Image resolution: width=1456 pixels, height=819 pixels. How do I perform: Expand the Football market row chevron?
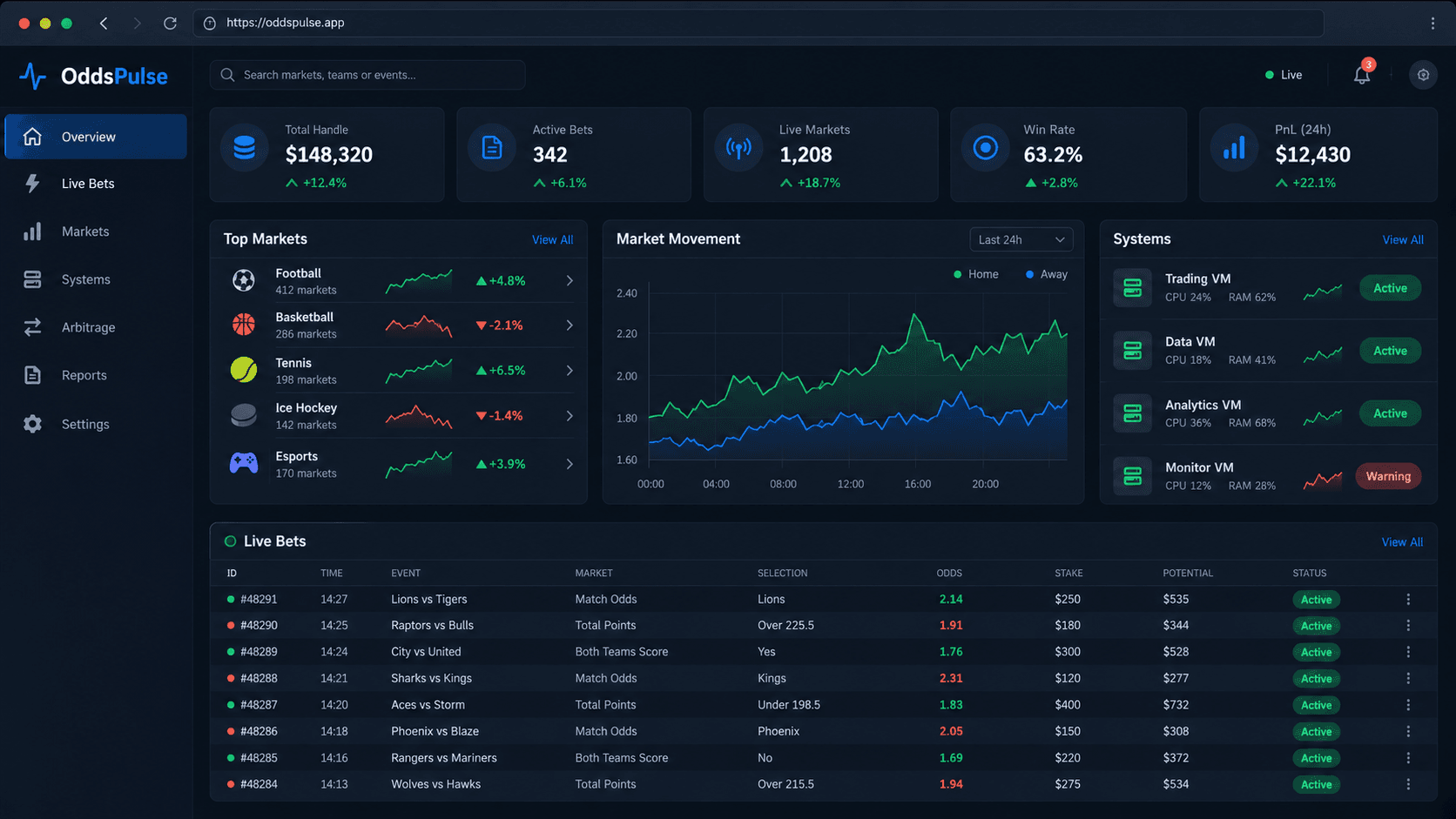click(570, 280)
